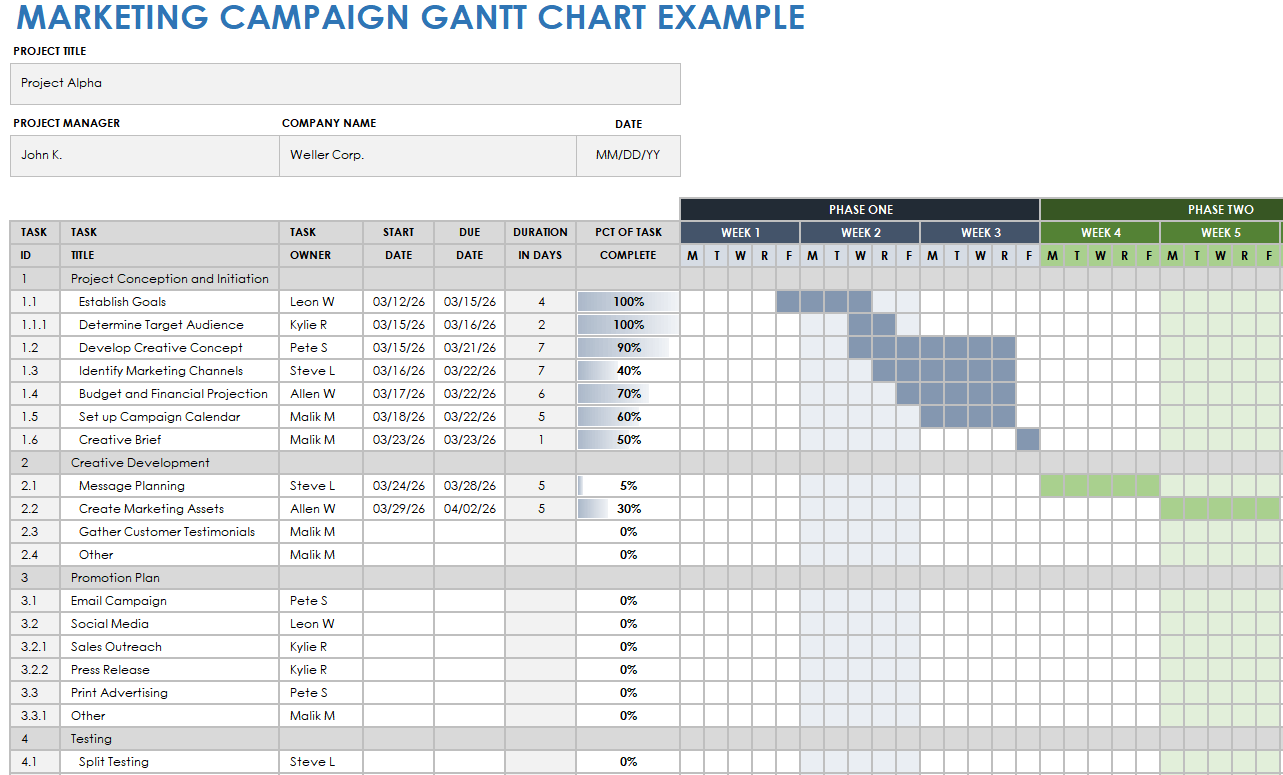Click the Split Testing task title
The image size is (1283, 775).
(114, 762)
